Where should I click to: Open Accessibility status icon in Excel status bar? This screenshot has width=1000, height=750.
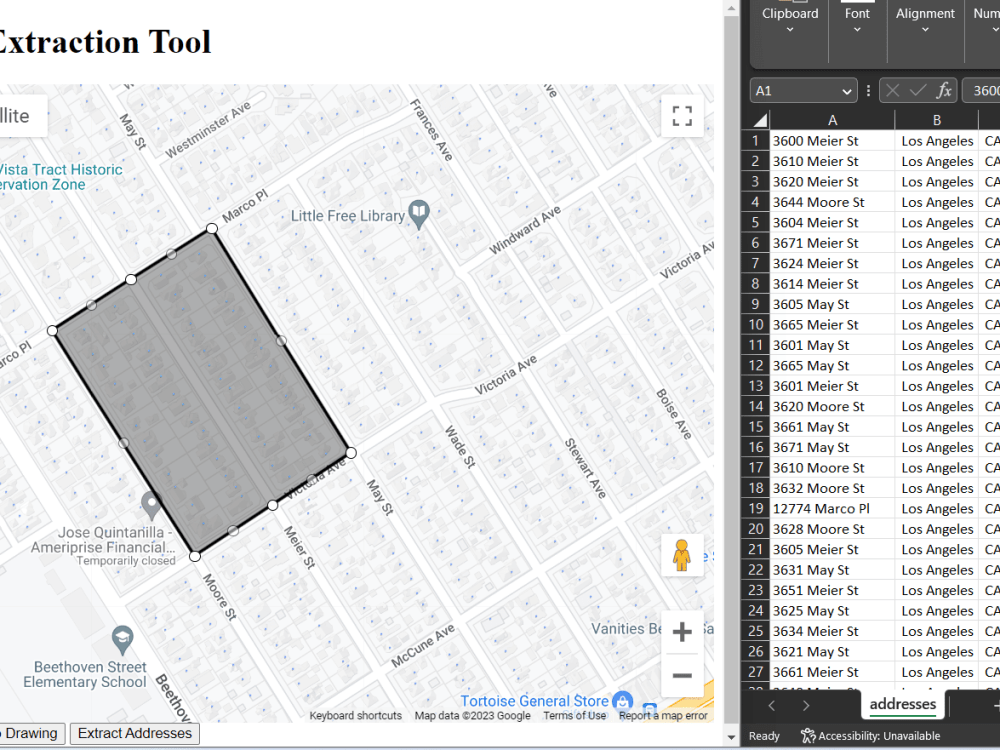click(x=808, y=735)
